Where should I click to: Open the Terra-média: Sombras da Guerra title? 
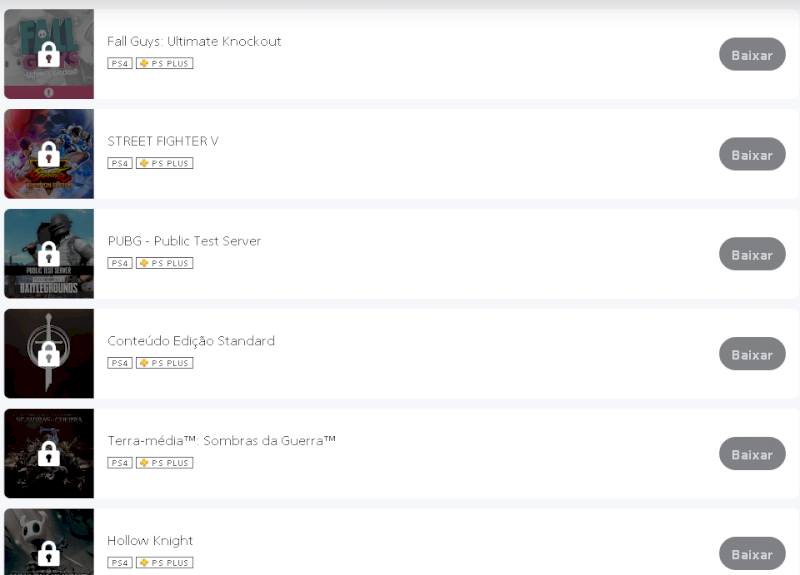(x=221, y=441)
